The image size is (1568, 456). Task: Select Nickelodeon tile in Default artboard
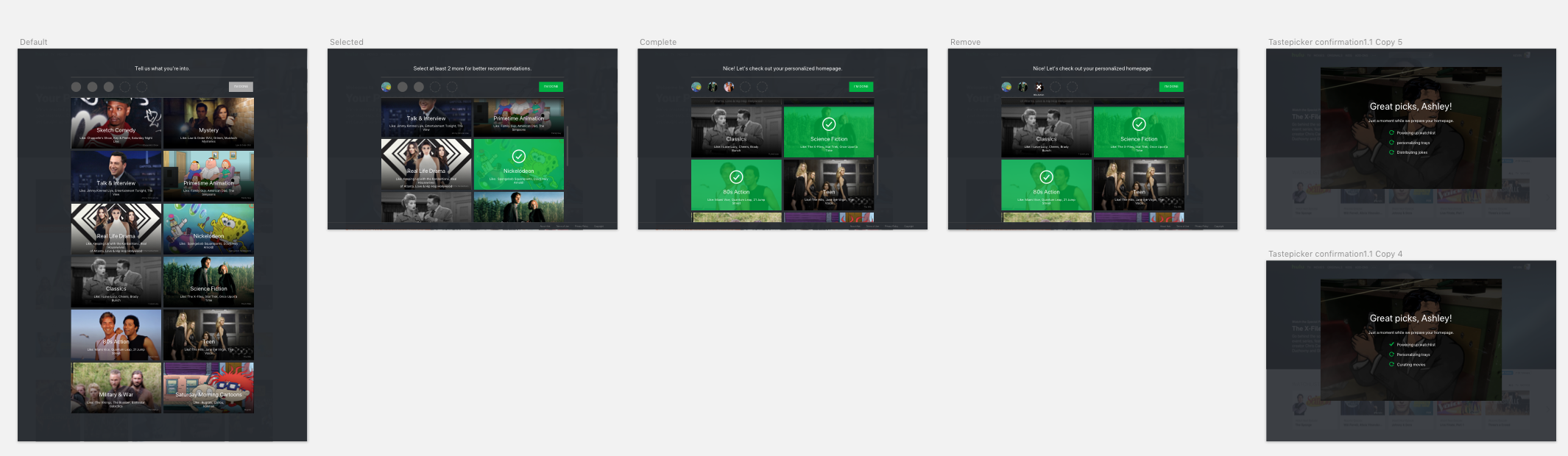(x=208, y=229)
